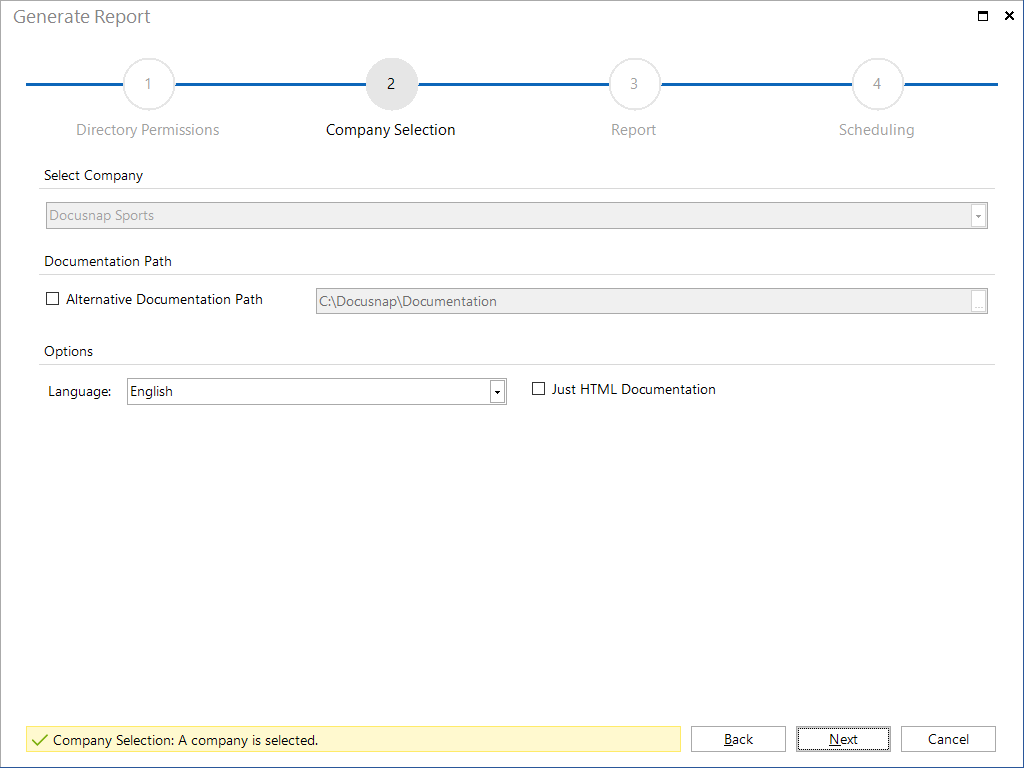
Task: Click the Docusnap Sports company combo box
Action: [516, 216]
